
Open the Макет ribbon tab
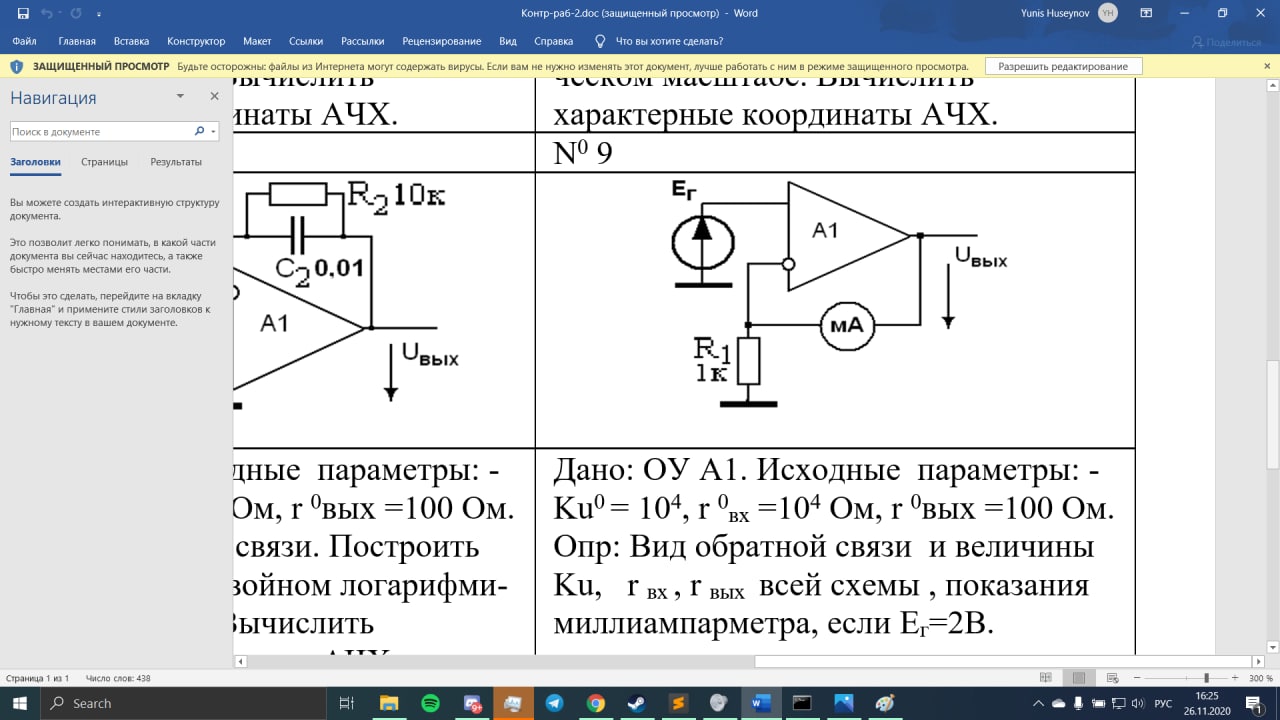click(x=257, y=41)
